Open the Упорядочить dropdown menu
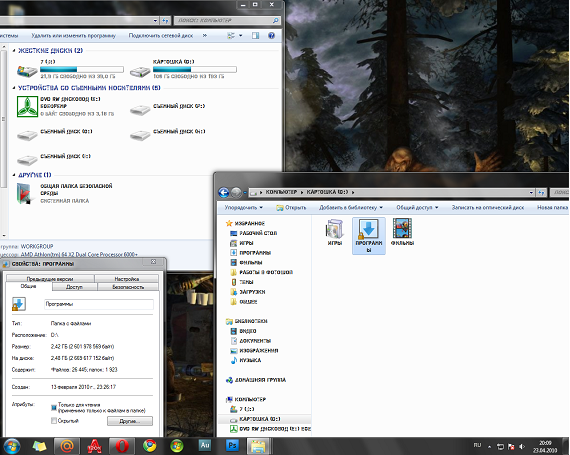 tap(244, 208)
